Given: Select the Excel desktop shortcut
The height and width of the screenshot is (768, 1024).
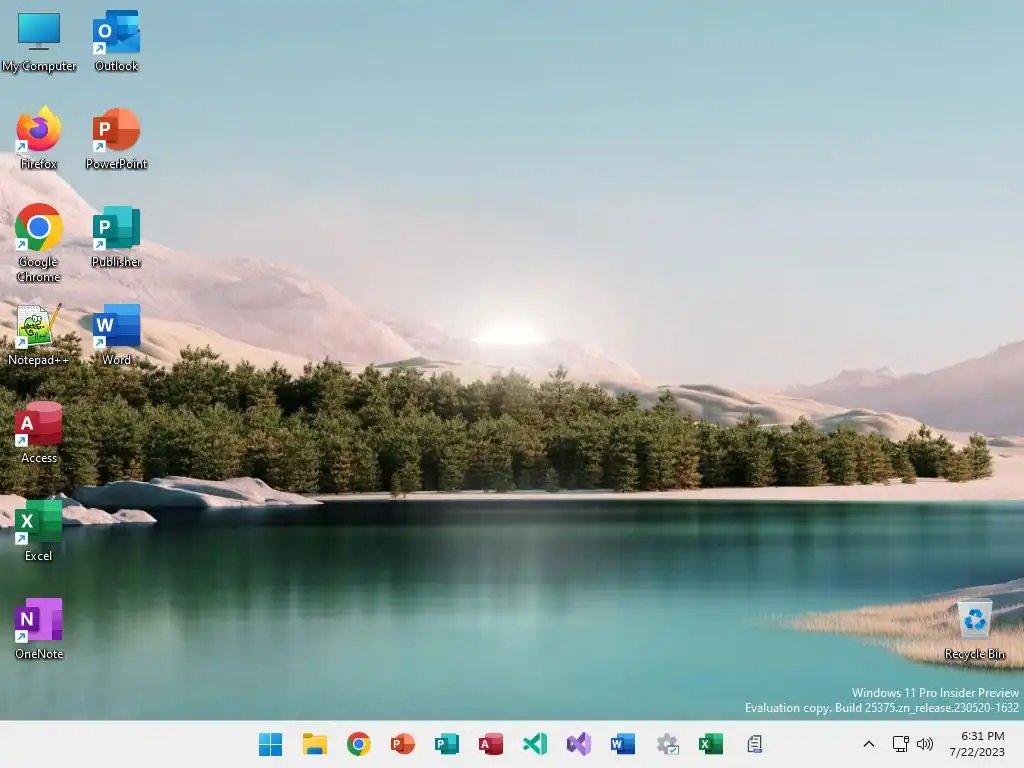Looking at the screenshot, I should 39,531.
